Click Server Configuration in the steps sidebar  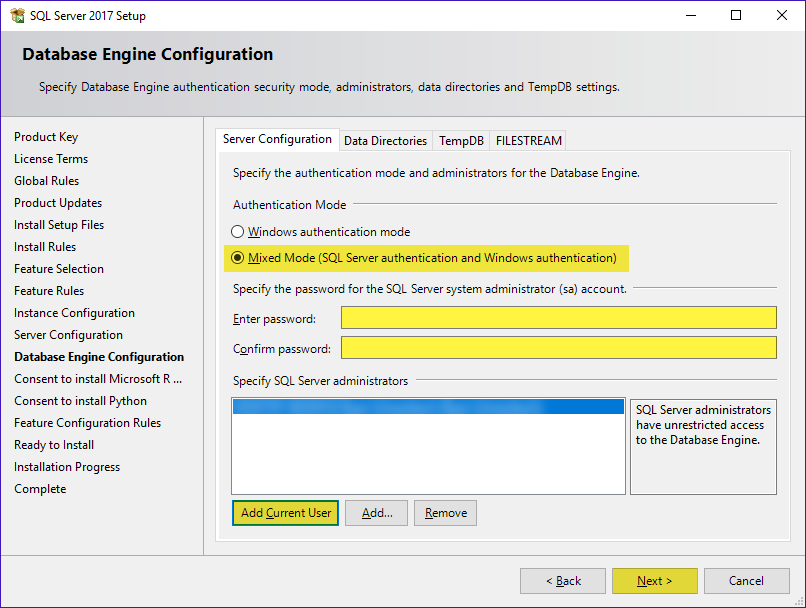point(68,335)
